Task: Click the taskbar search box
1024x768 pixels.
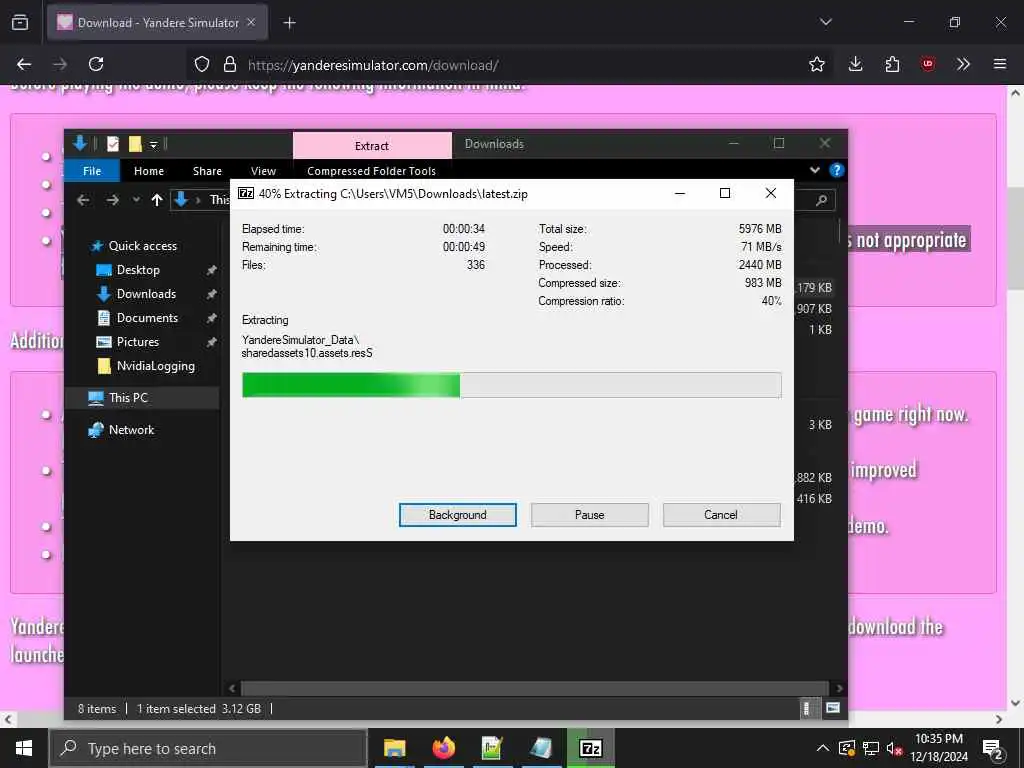Action: coord(208,748)
